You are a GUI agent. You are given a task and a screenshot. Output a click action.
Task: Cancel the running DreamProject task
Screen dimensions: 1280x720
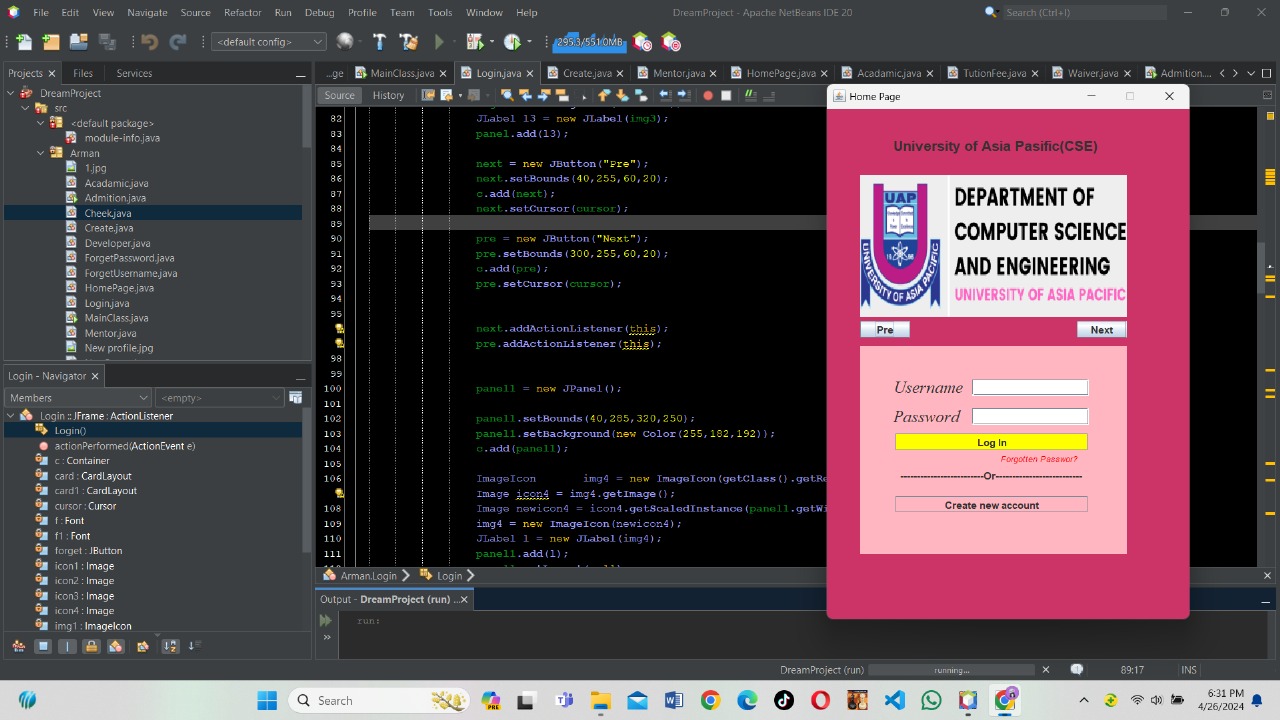pos(1046,670)
